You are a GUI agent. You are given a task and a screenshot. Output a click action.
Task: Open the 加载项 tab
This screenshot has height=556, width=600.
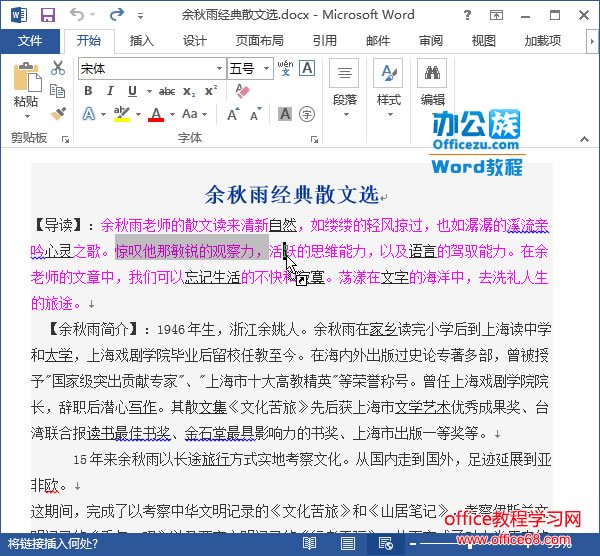[543, 41]
